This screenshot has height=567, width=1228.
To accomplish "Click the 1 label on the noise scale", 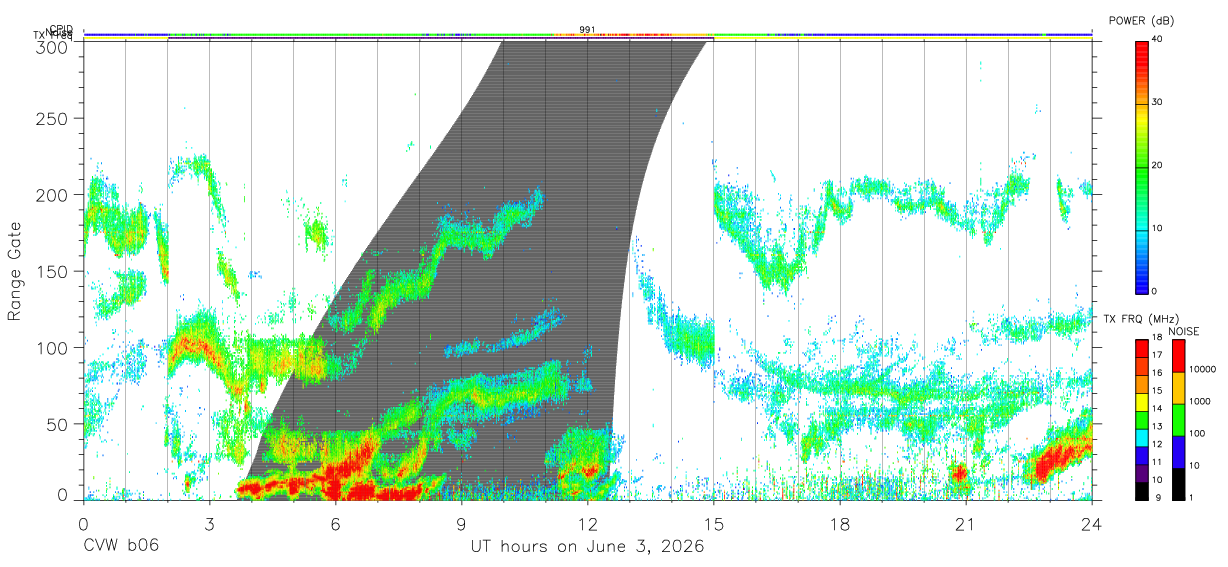I will [1190, 497].
